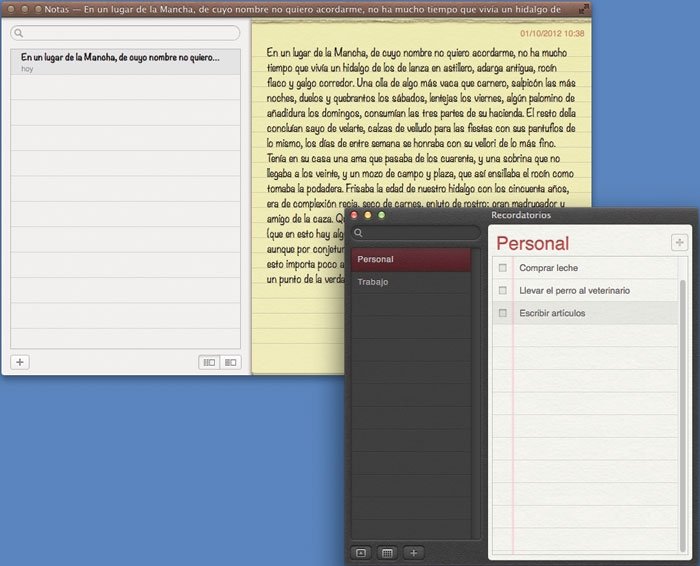Click the 'Llevar el perro al veterinario' text
700x566 pixels.
pyautogui.click(x=575, y=291)
